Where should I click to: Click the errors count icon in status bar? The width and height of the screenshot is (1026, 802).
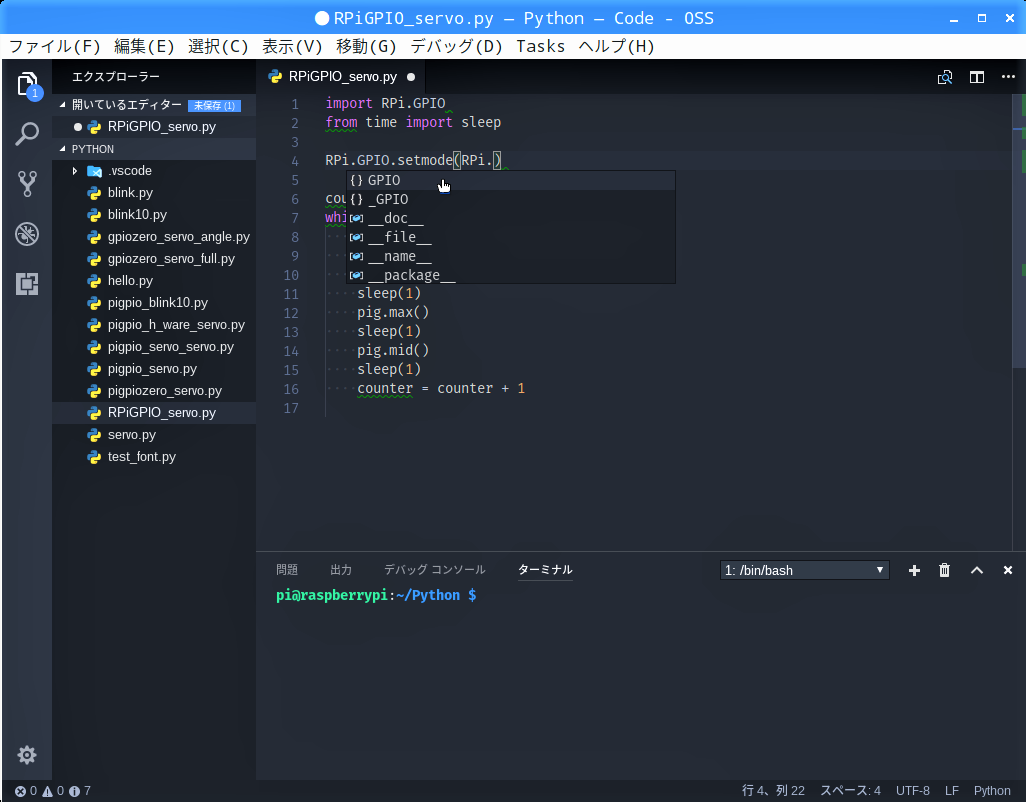pyautogui.click(x=20, y=792)
